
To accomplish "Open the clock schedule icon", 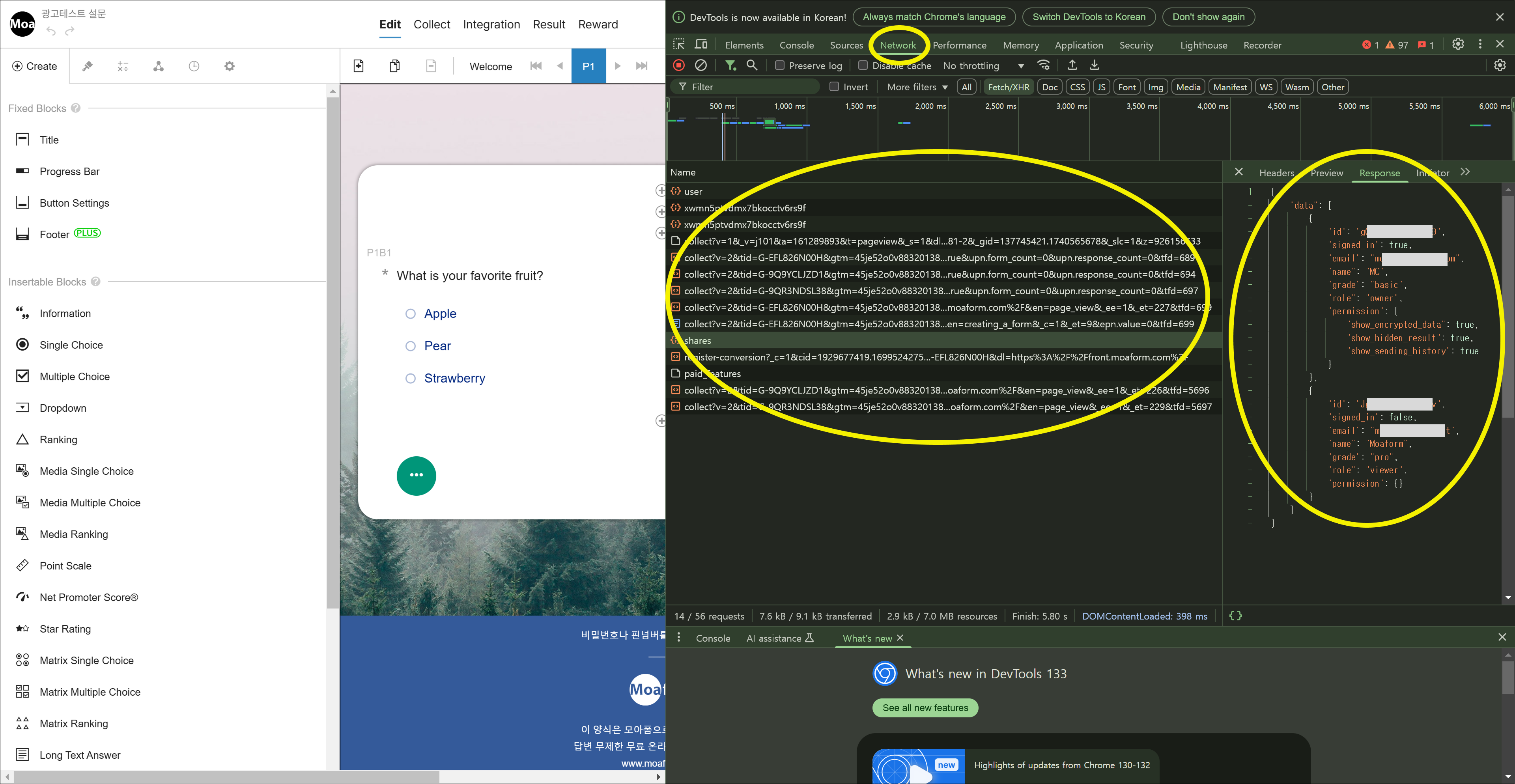I will pyautogui.click(x=194, y=67).
